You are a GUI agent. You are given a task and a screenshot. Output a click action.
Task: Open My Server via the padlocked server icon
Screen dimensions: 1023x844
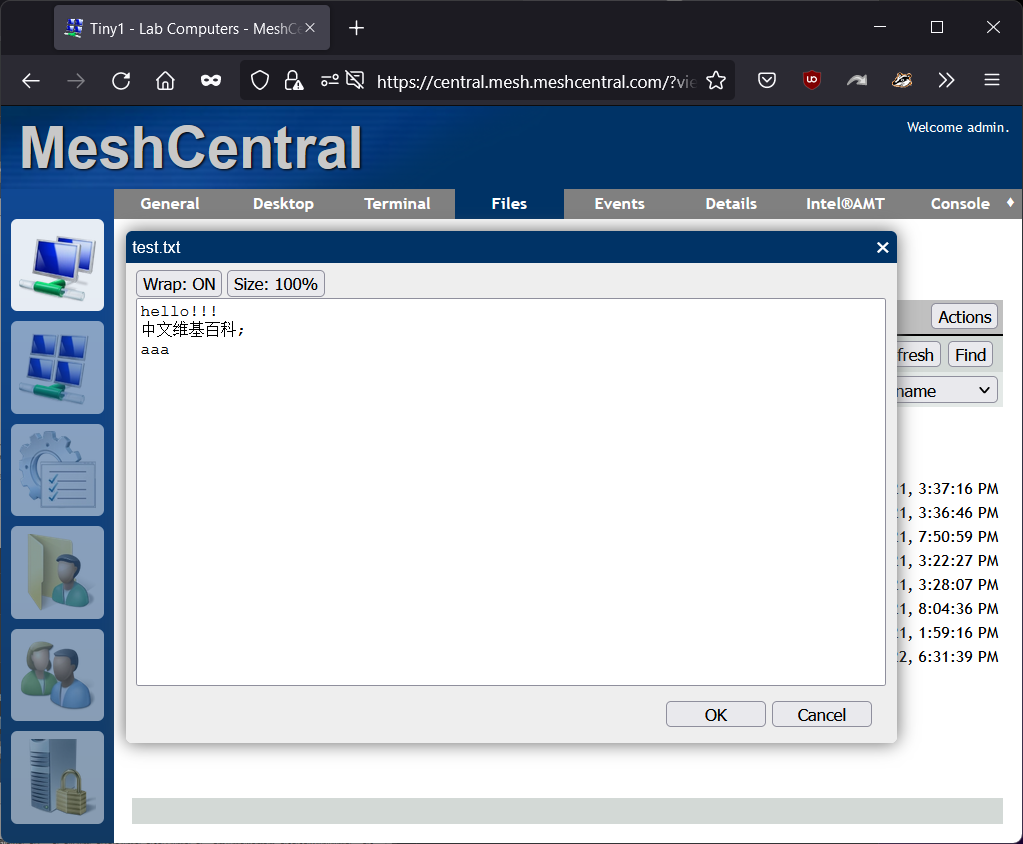57,777
